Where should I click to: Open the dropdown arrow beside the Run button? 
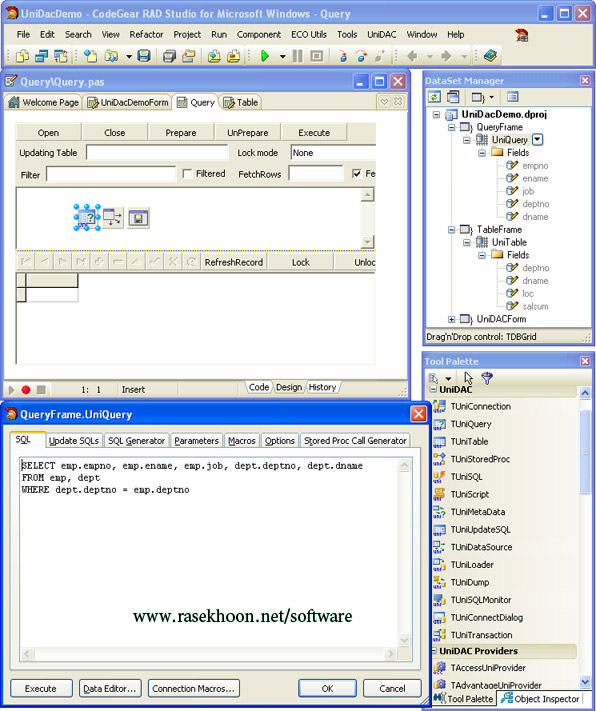[x=282, y=56]
